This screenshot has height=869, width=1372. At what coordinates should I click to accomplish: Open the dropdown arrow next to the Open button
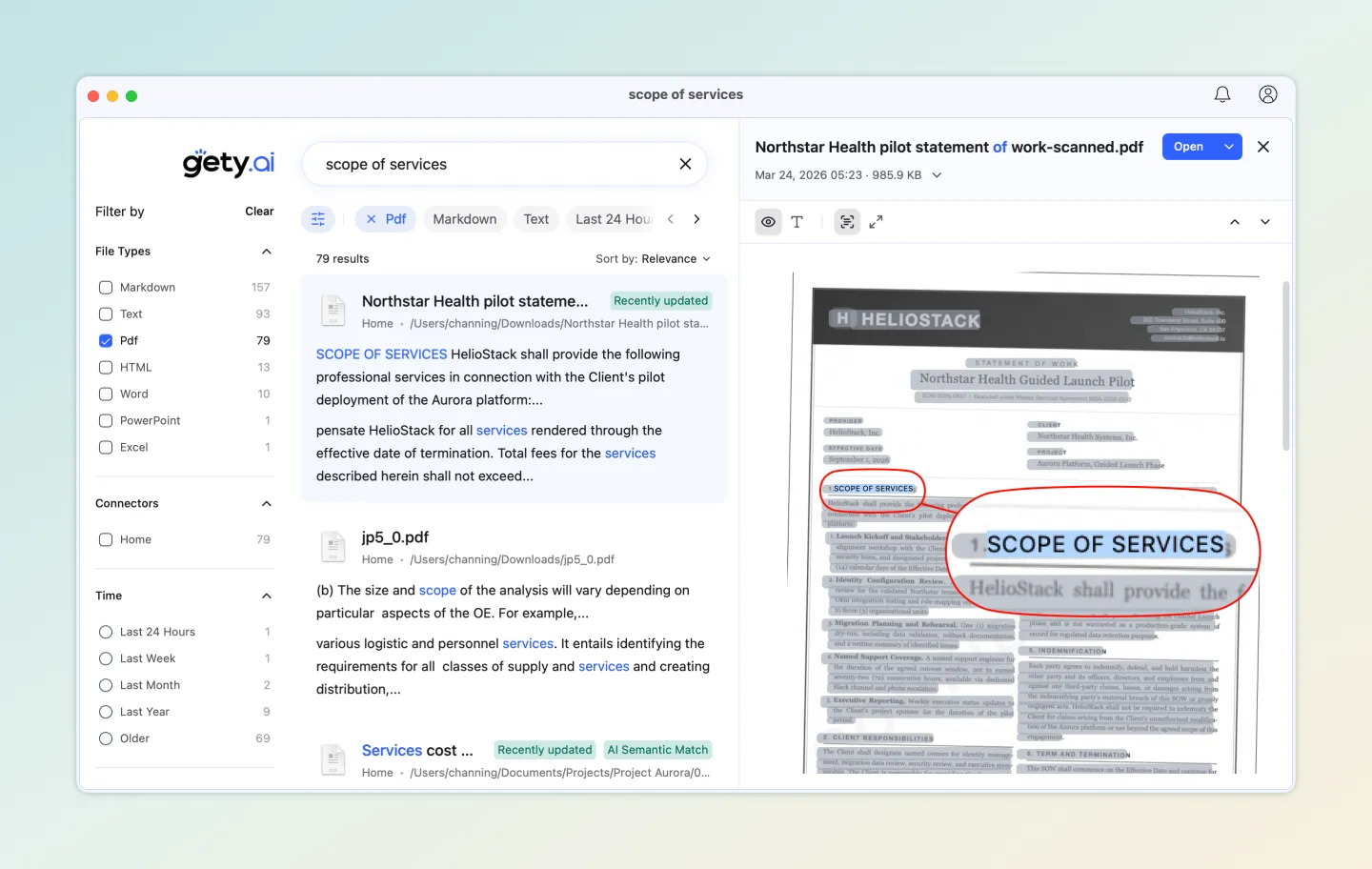pyautogui.click(x=1229, y=146)
